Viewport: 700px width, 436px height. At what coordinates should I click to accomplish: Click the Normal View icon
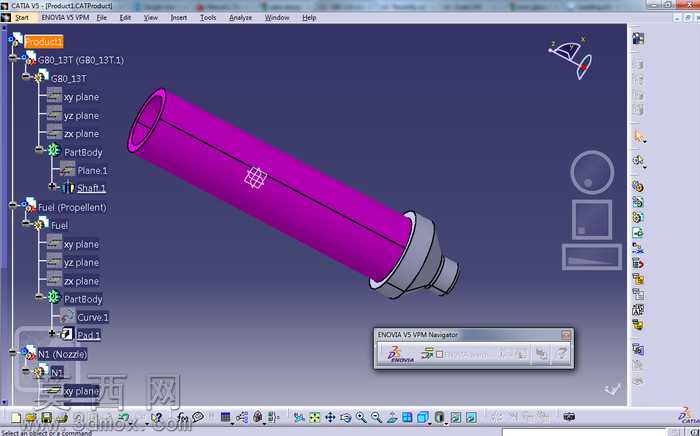392,418
